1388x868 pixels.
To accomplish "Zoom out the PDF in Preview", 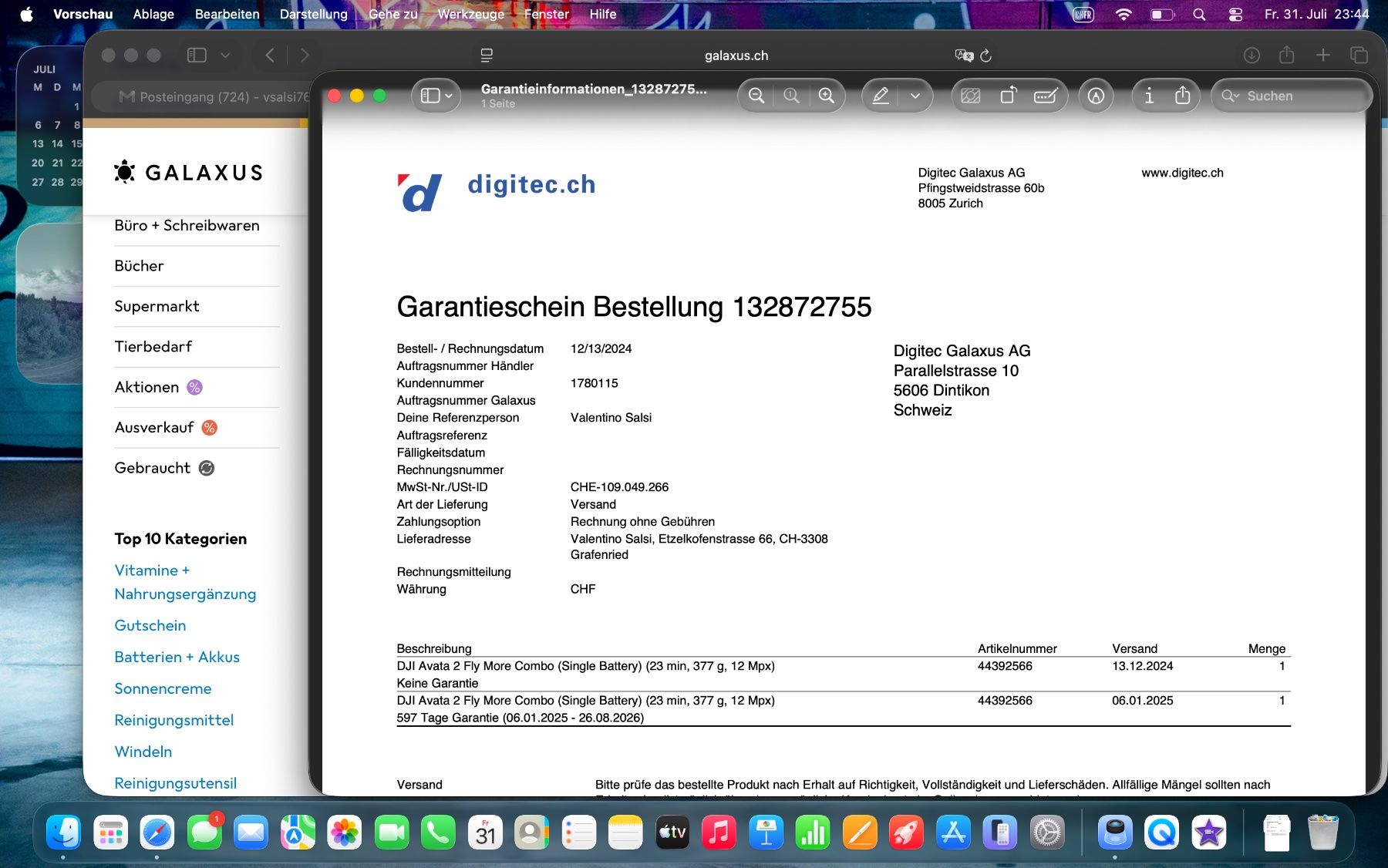I will (x=756, y=96).
